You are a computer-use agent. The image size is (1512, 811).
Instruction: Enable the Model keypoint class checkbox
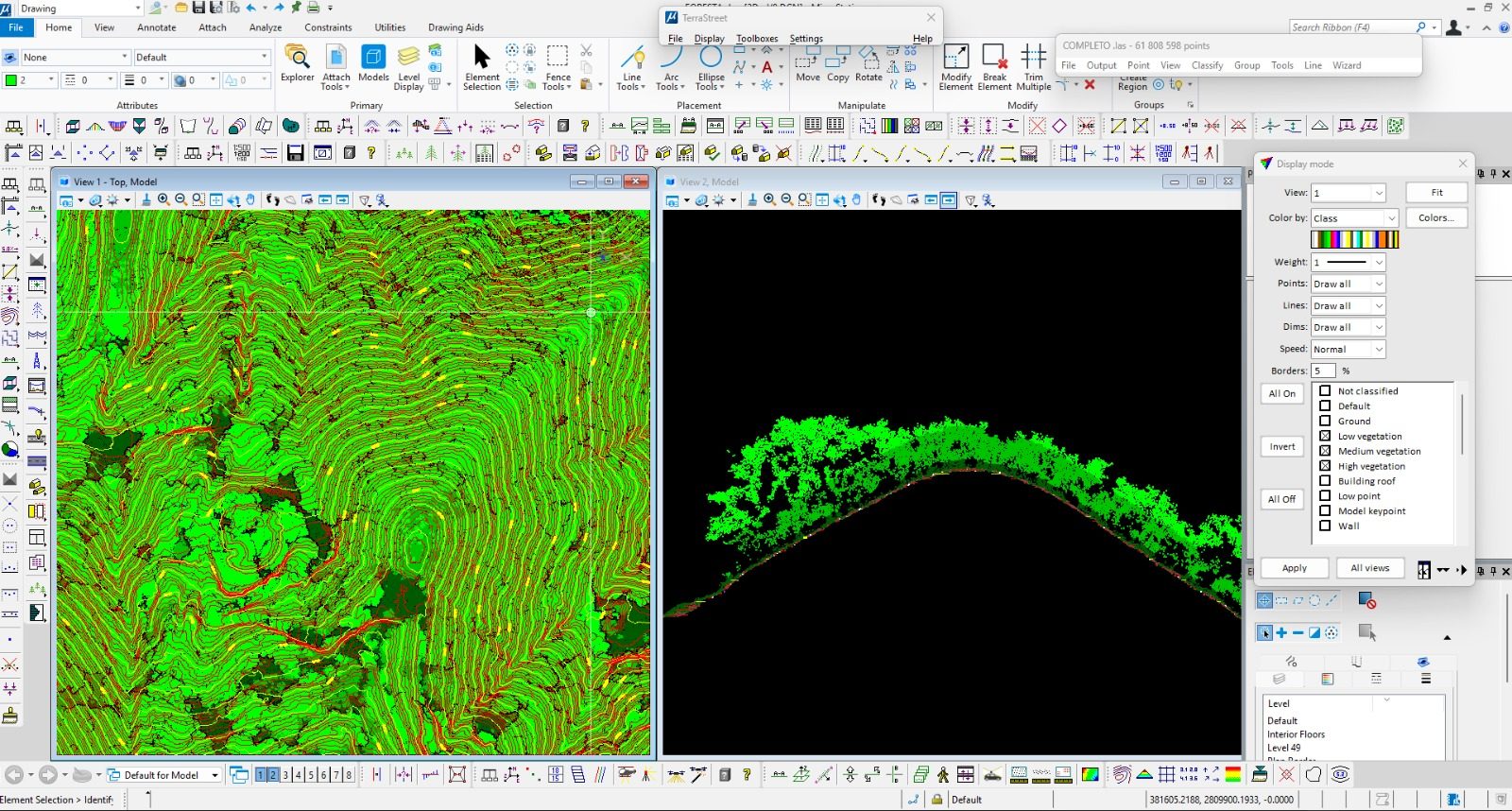coord(1325,510)
